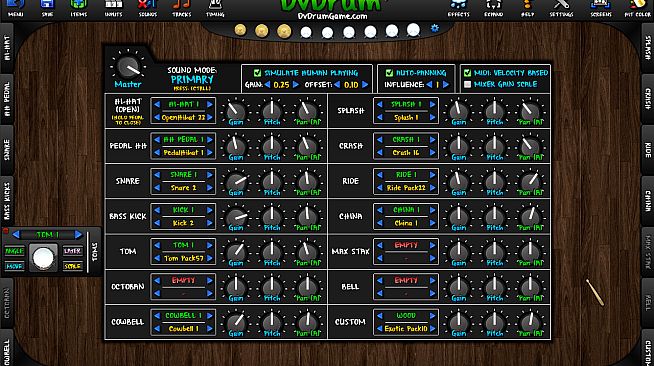Open the RIDE side tab
The height and width of the screenshot is (366, 654).
tap(648, 150)
